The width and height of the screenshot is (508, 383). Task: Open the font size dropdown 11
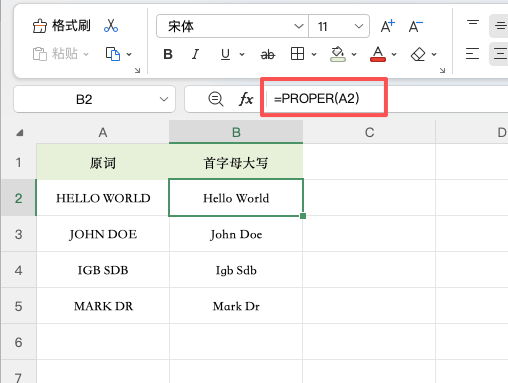[x=339, y=26]
